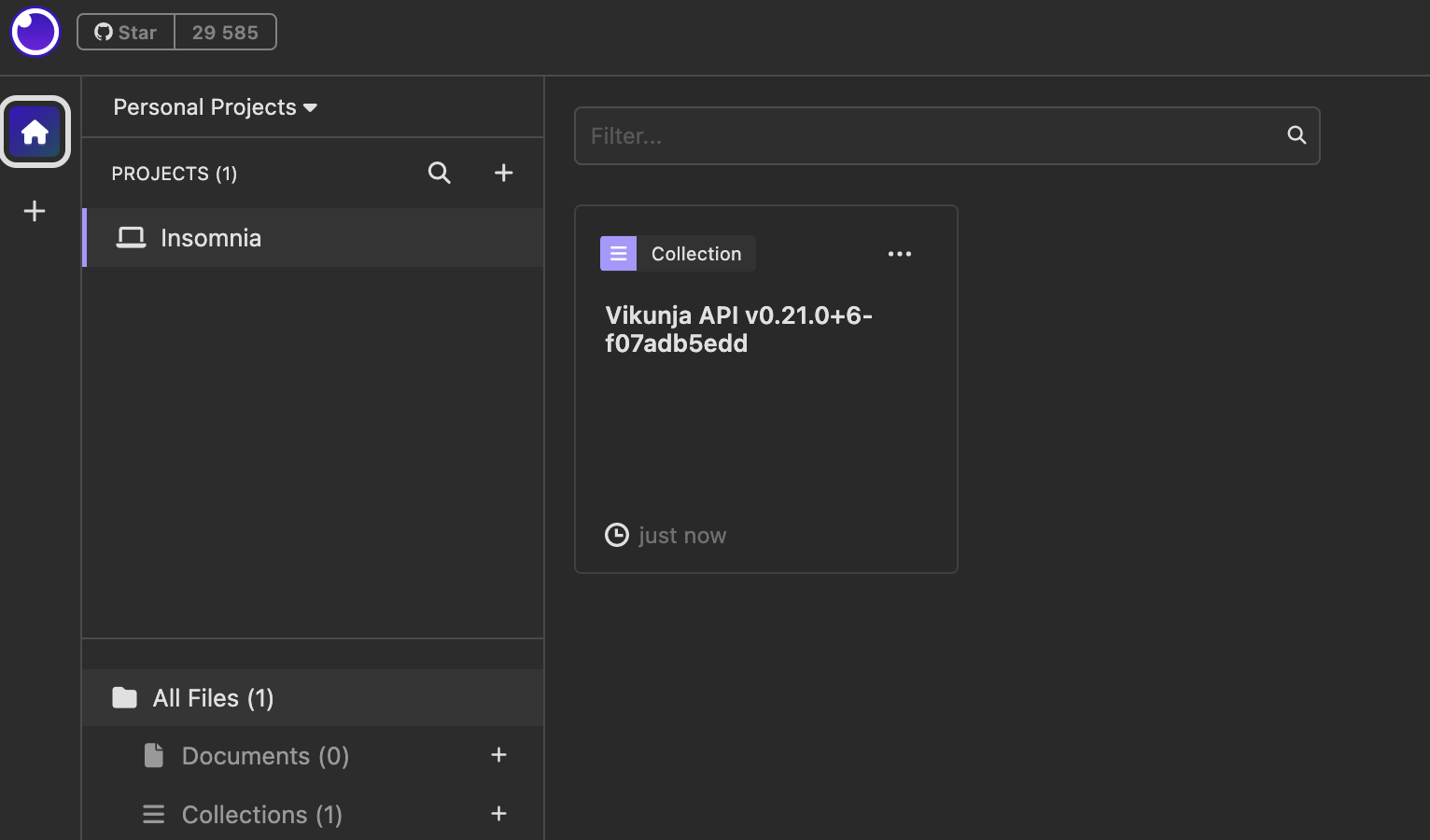This screenshot has width=1430, height=840.
Task: Filter by Collections (1)
Action: pos(261,815)
